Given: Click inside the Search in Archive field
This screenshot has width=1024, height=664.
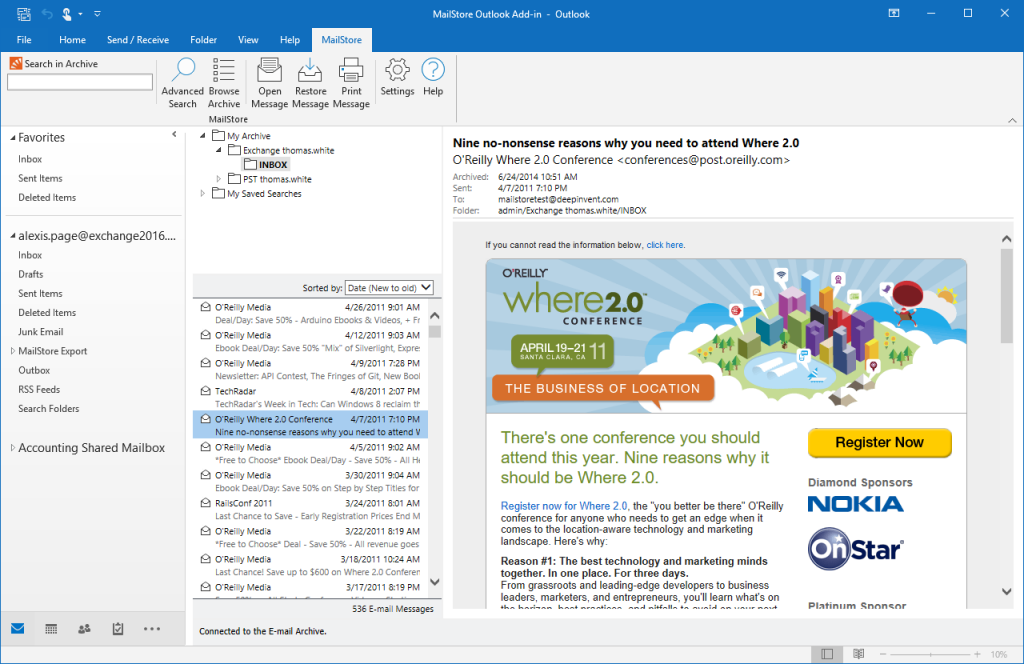Looking at the screenshot, I should point(79,81).
